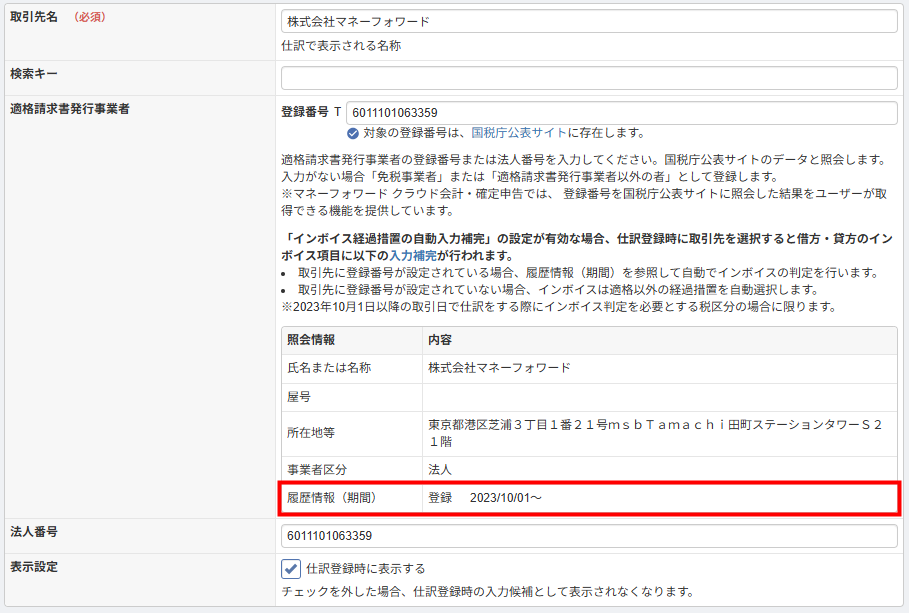
Task: Click the 所在地等 row label
Action: [311, 433]
